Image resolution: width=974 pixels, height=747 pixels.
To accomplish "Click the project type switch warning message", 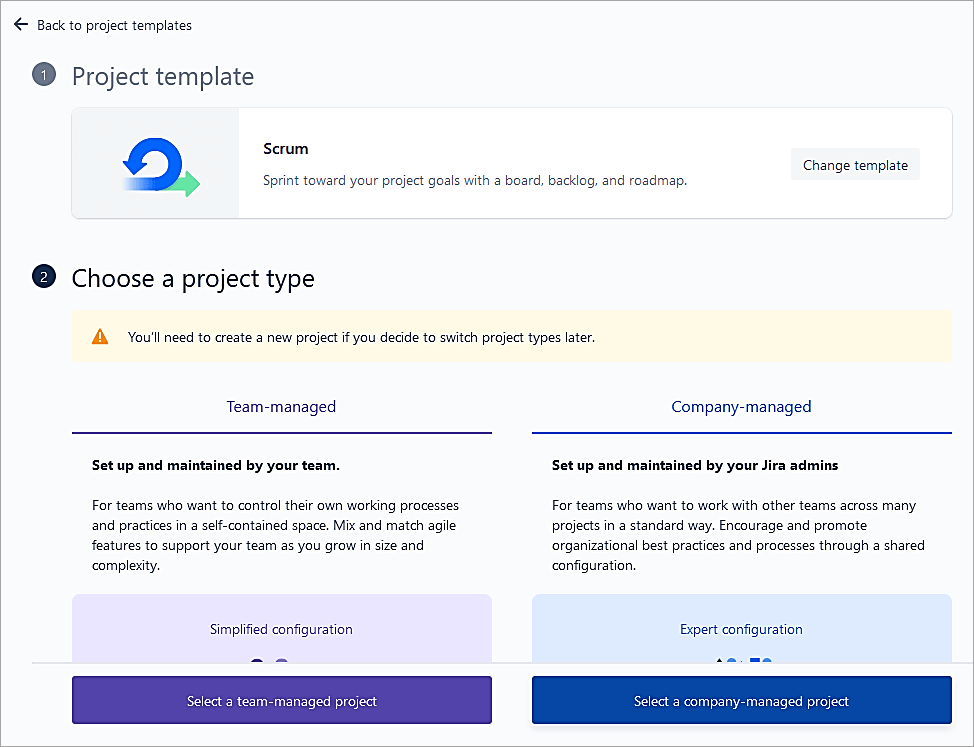I will (361, 337).
